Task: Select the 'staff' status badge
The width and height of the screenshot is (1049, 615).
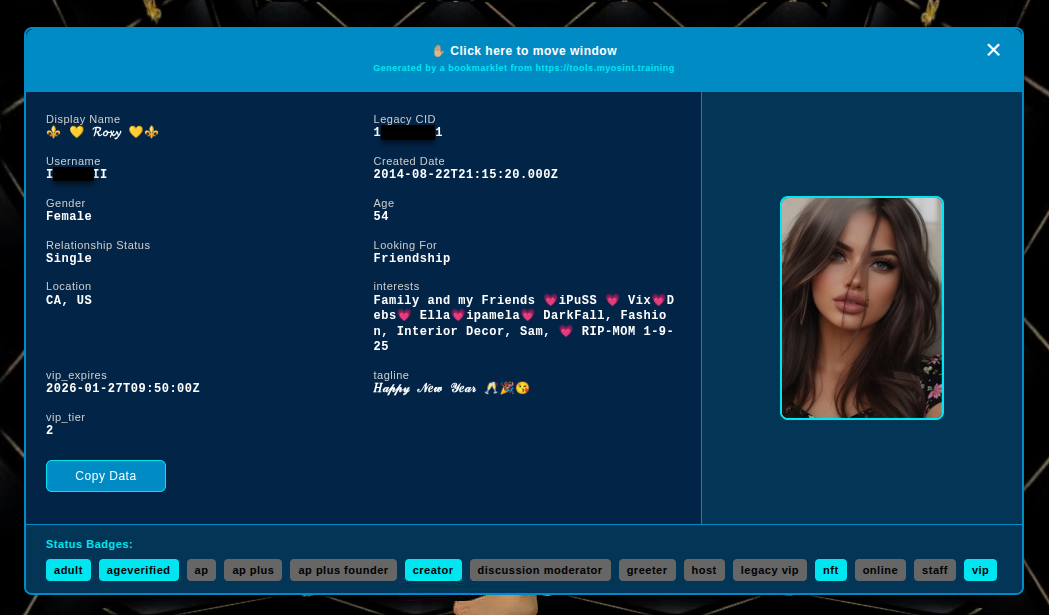Action: point(935,570)
